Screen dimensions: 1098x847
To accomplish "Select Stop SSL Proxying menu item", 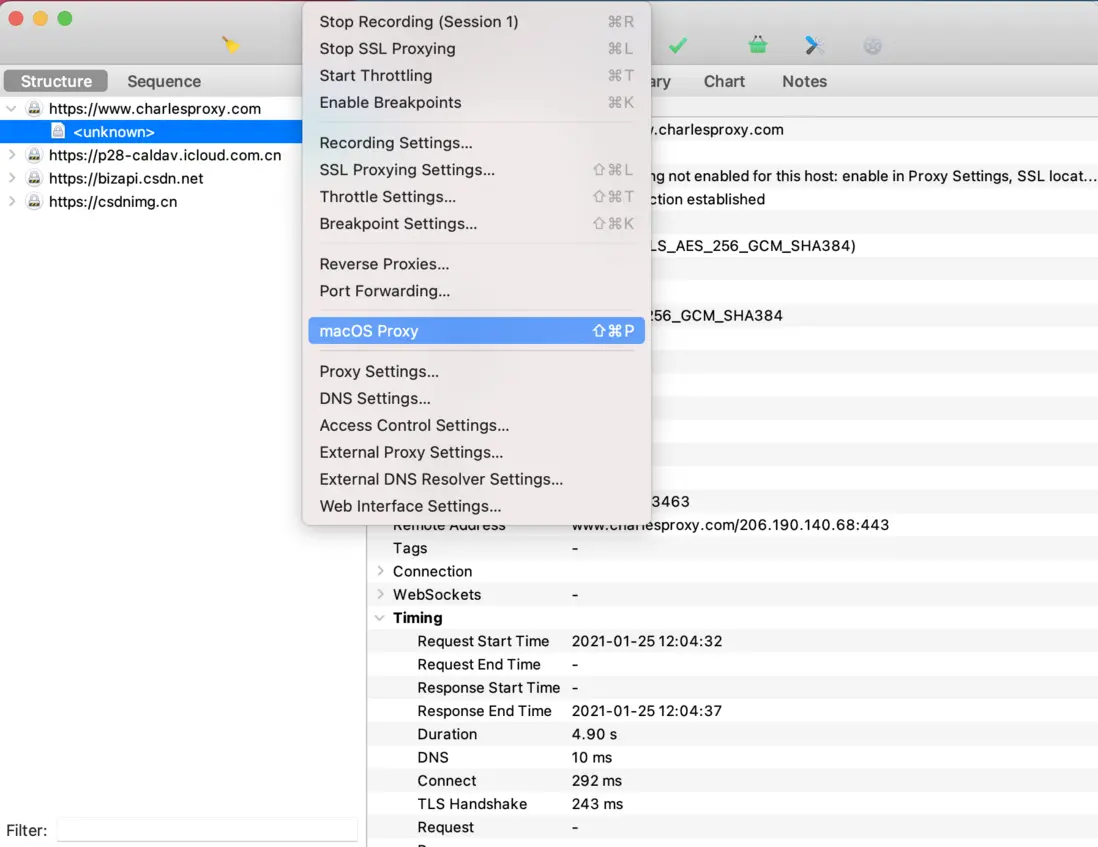I will click(x=476, y=49).
